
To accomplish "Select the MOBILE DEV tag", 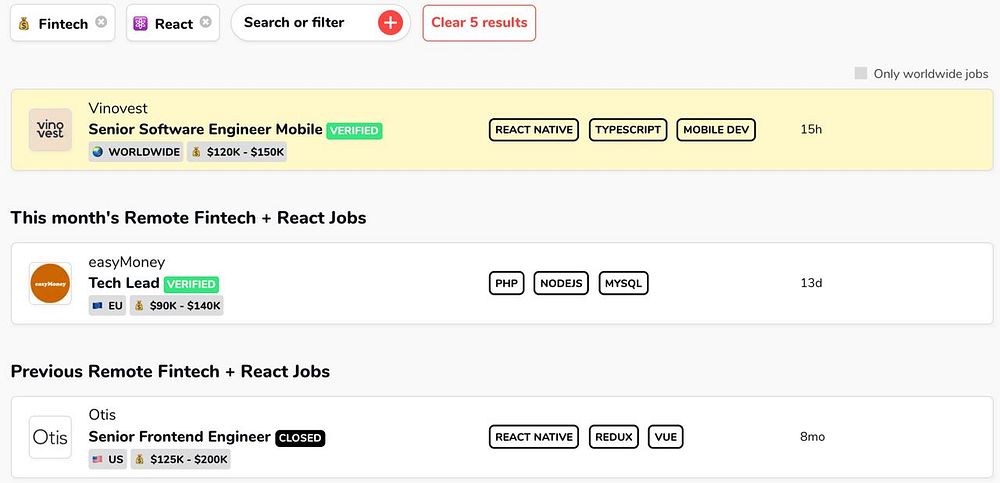I will [x=716, y=129].
